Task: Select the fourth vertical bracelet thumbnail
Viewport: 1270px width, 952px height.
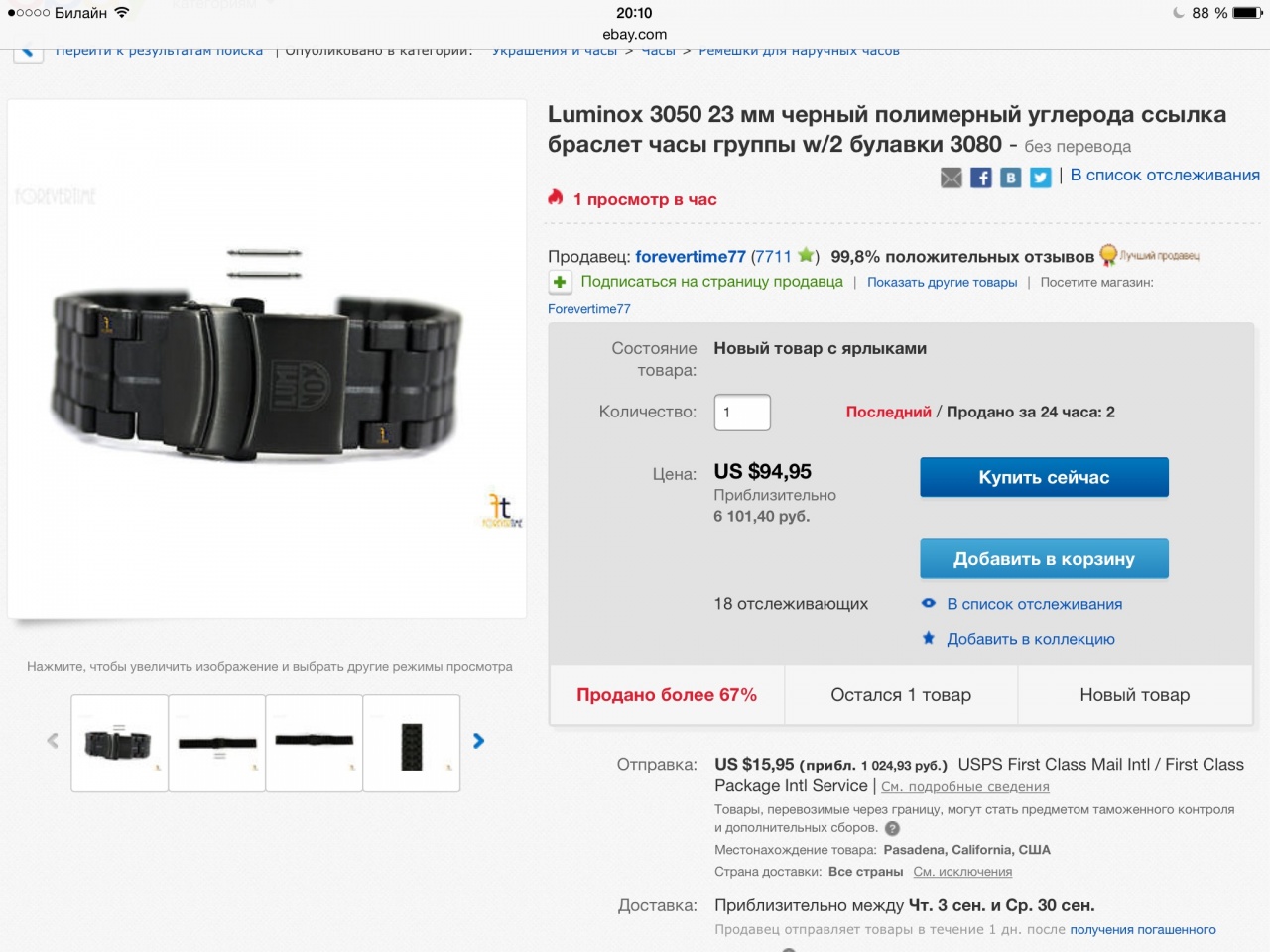Action: click(412, 743)
